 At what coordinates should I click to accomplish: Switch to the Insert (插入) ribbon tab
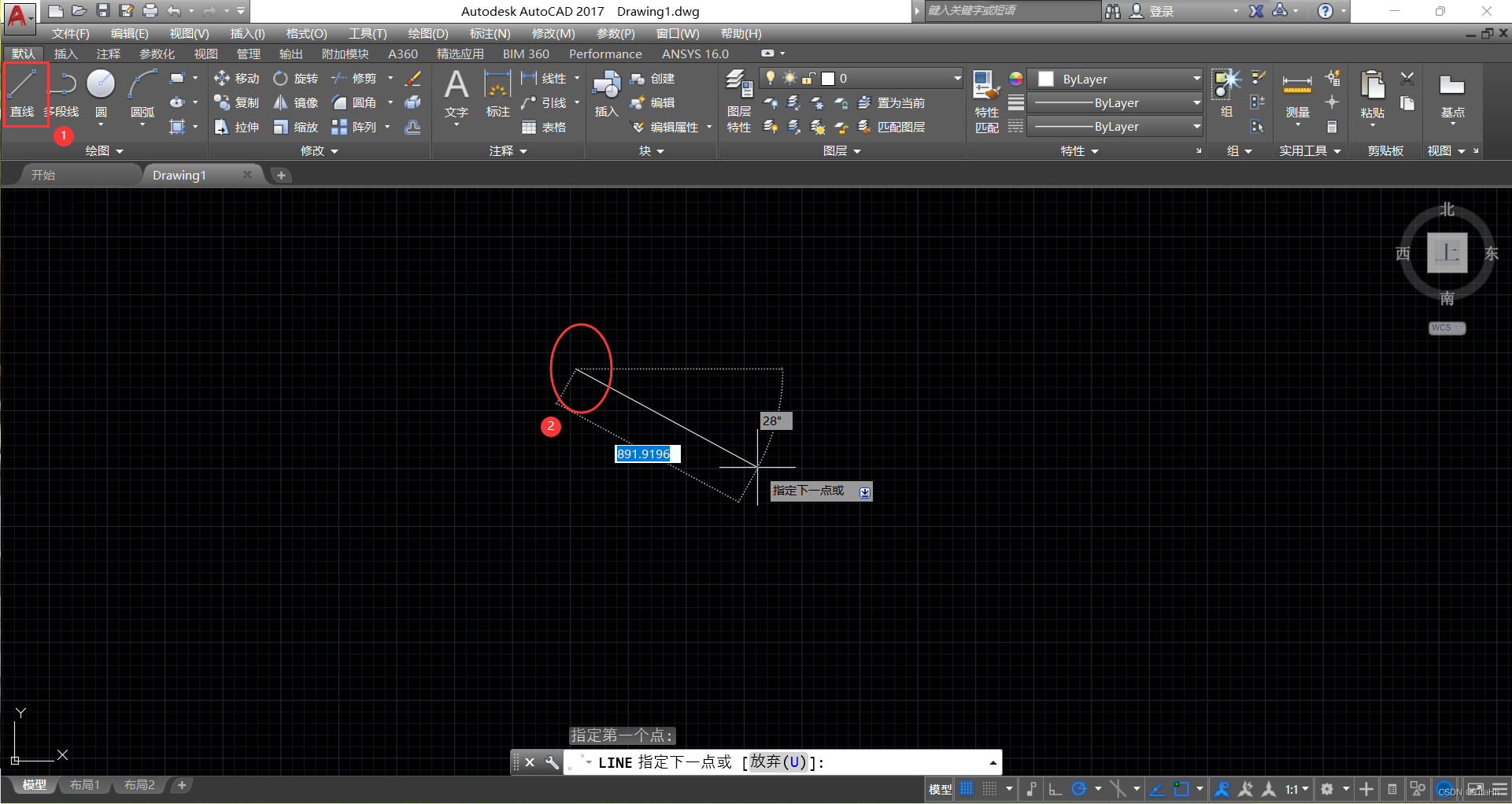[x=65, y=54]
